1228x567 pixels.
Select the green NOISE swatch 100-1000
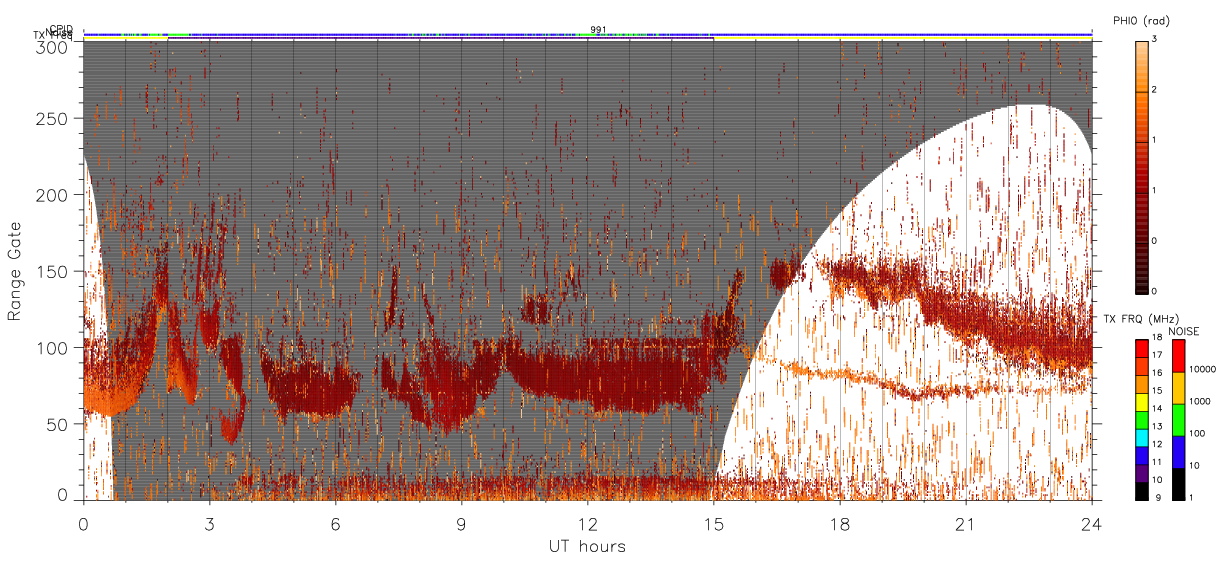(x=1178, y=420)
